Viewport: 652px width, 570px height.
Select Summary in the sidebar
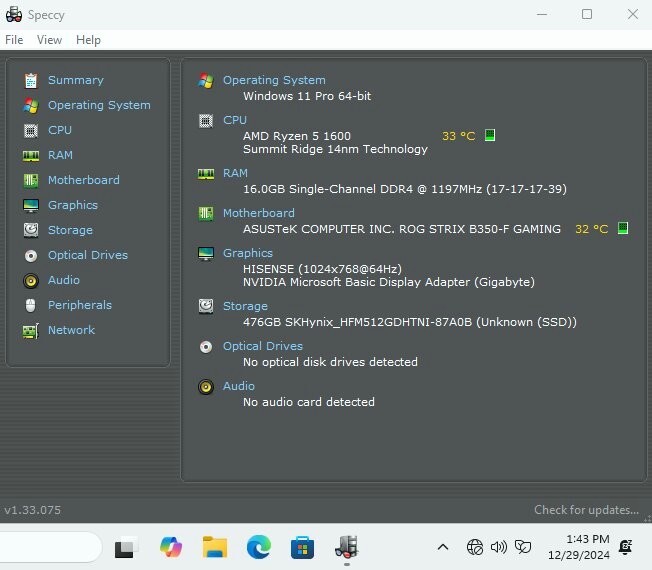[x=76, y=80]
